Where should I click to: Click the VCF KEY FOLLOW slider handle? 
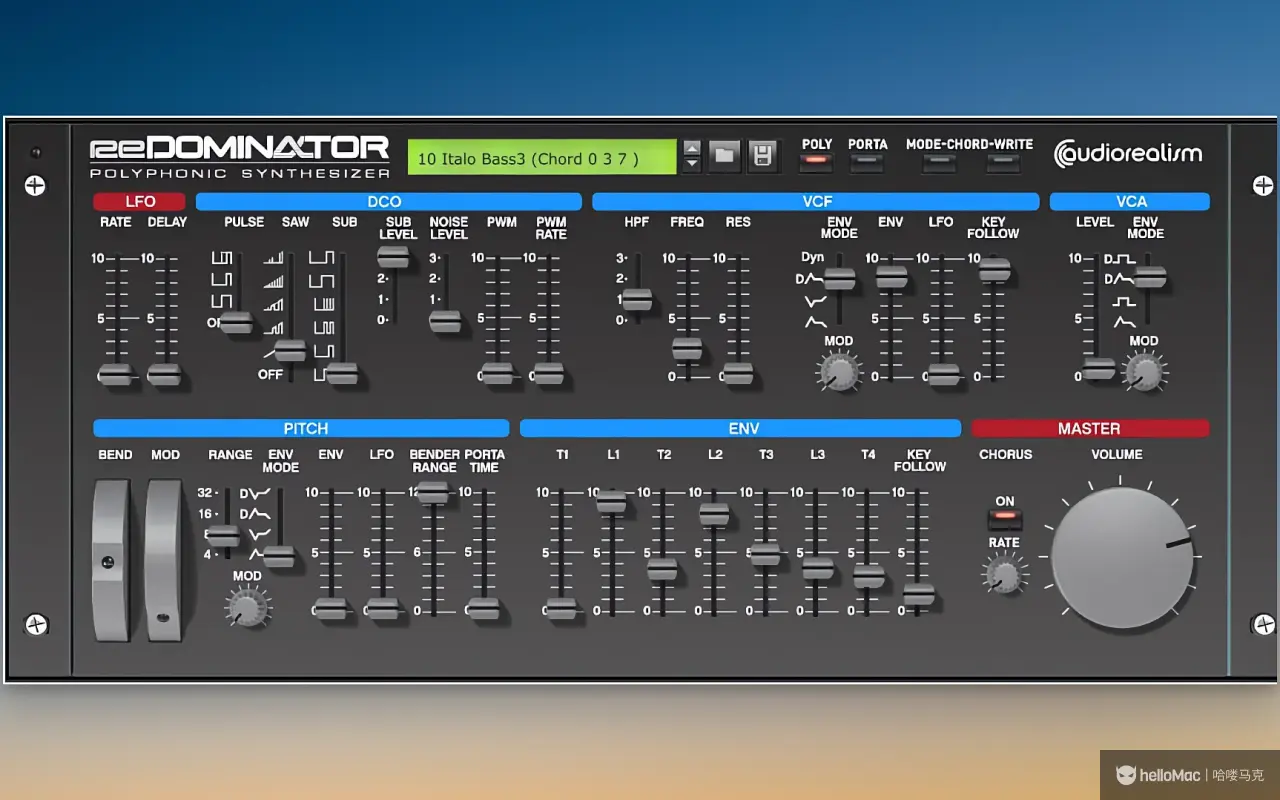tap(994, 268)
